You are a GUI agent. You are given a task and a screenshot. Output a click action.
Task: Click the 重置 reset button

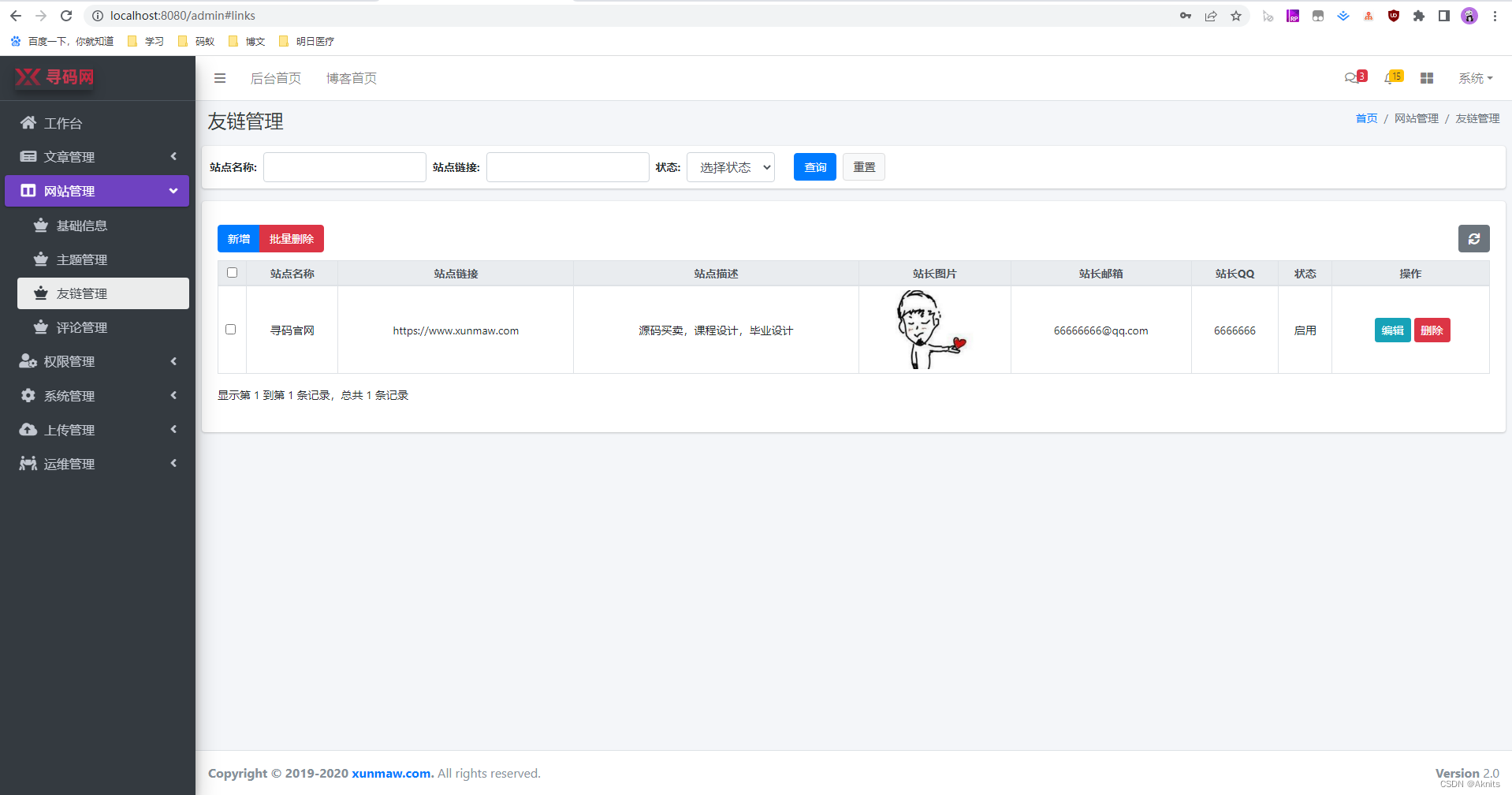[864, 167]
